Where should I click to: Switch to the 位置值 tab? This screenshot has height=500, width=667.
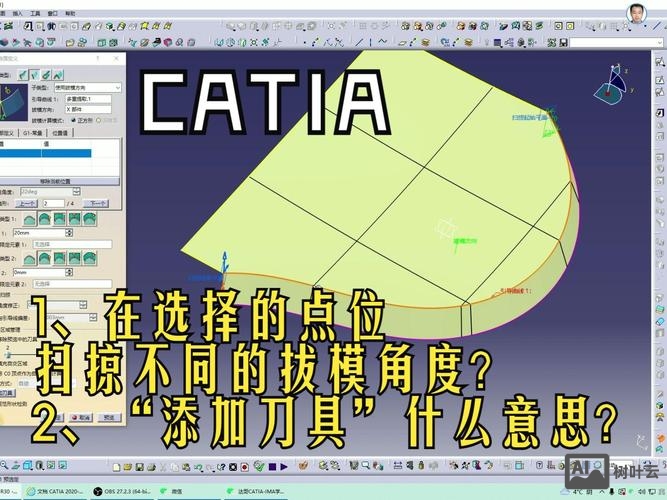point(60,133)
